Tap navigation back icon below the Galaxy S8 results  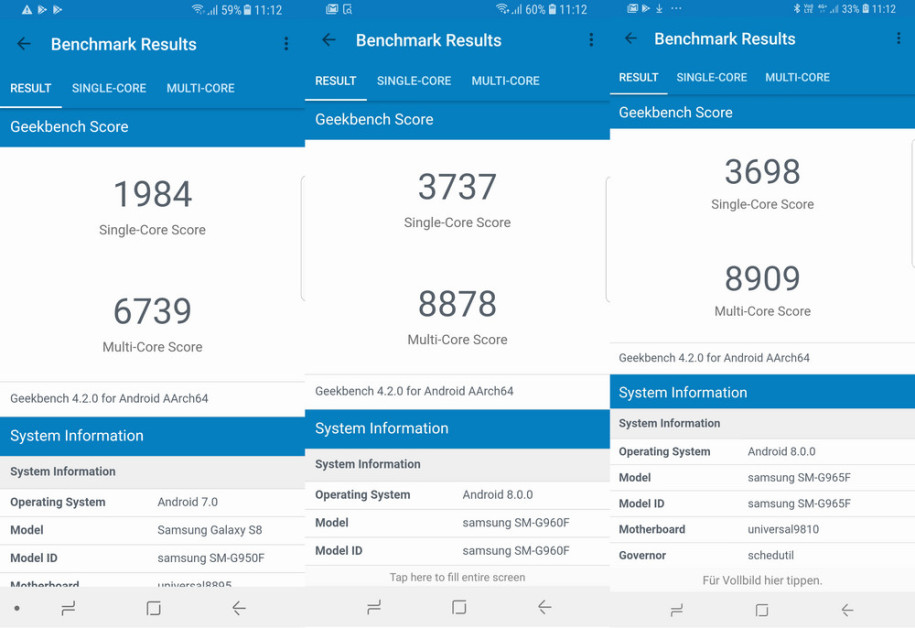tap(239, 608)
